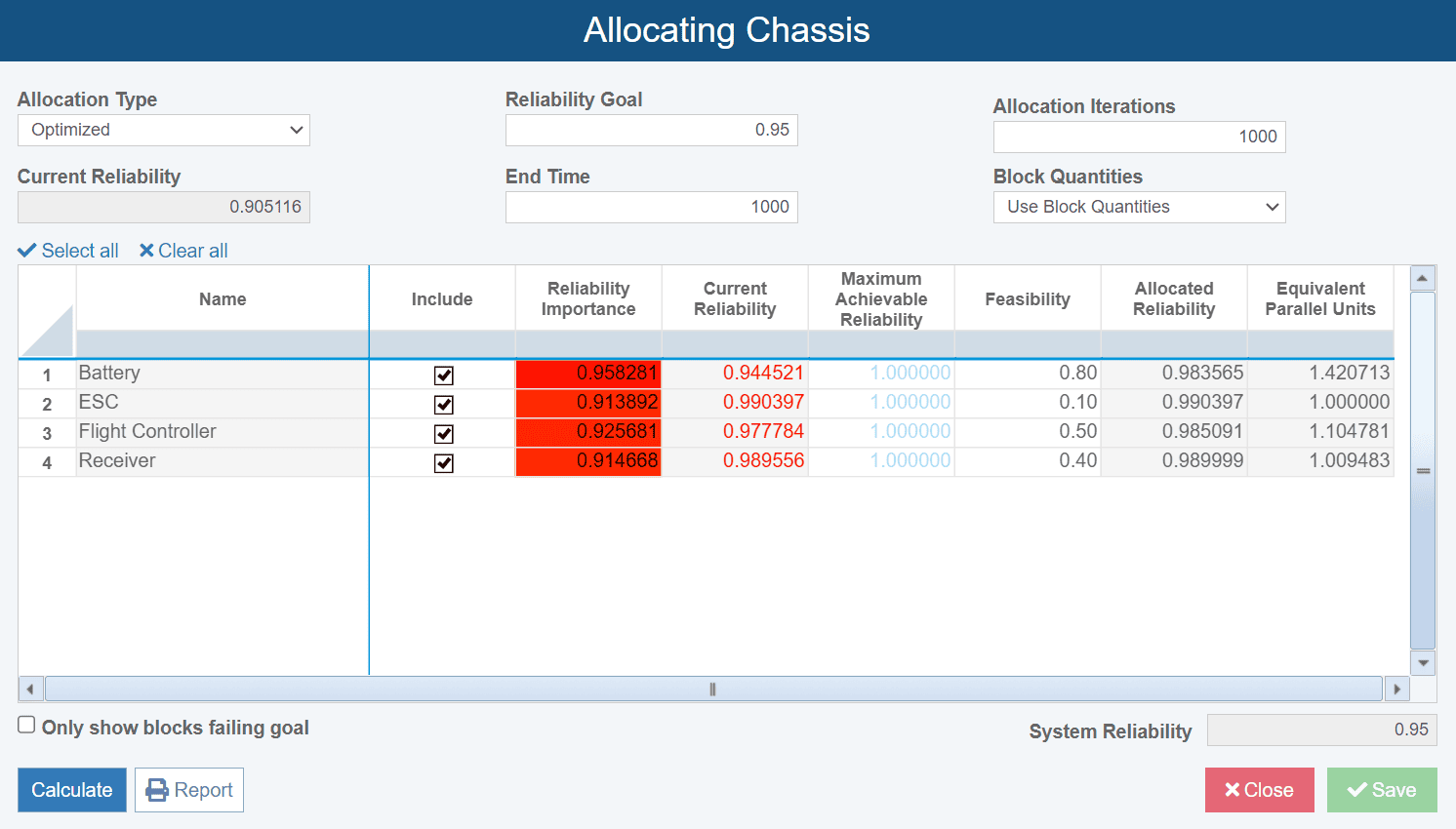Click the Clear all X icon
The width and height of the screenshot is (1456, 829).
(x=146, y=251)
